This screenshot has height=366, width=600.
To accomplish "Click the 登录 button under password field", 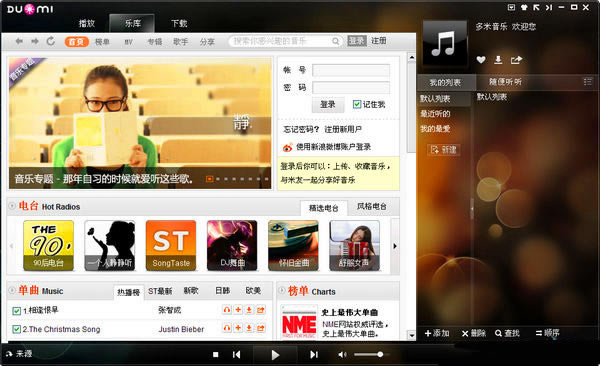I will [328, 105].
